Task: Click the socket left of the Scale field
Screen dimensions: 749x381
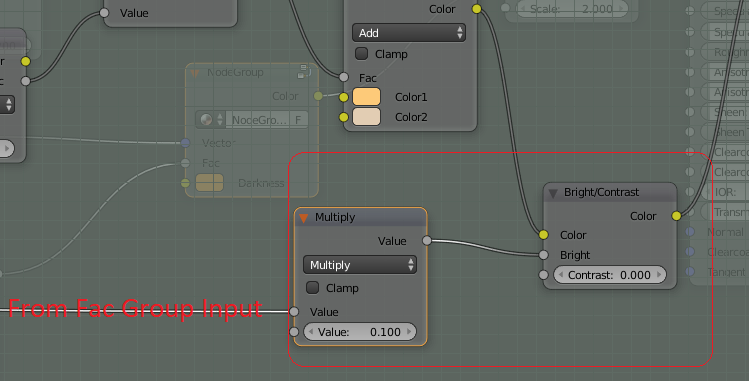Action: point(505,8)
